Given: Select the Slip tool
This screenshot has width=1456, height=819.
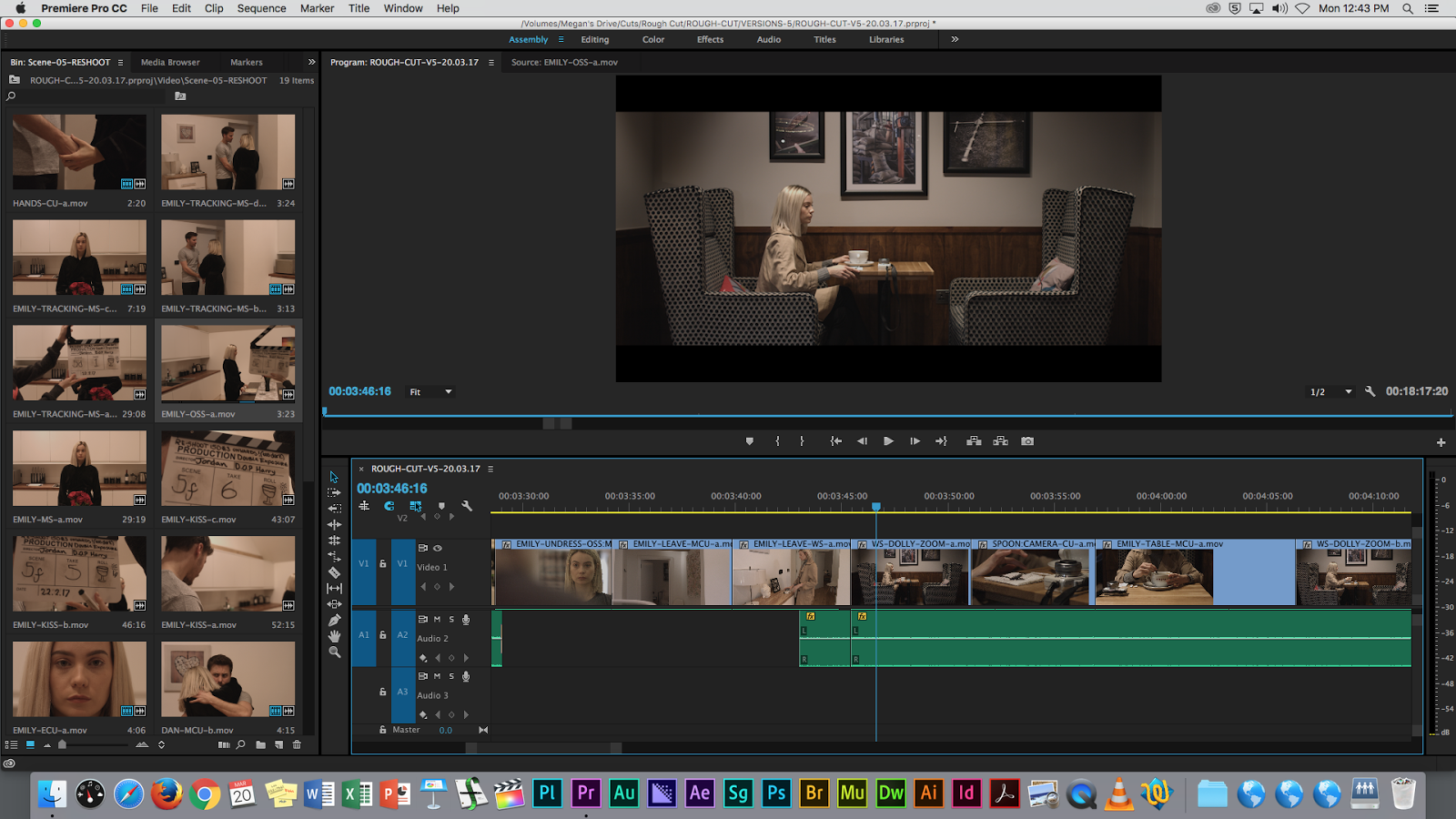Looking at the screenshot, I should (x=334, y=588).
